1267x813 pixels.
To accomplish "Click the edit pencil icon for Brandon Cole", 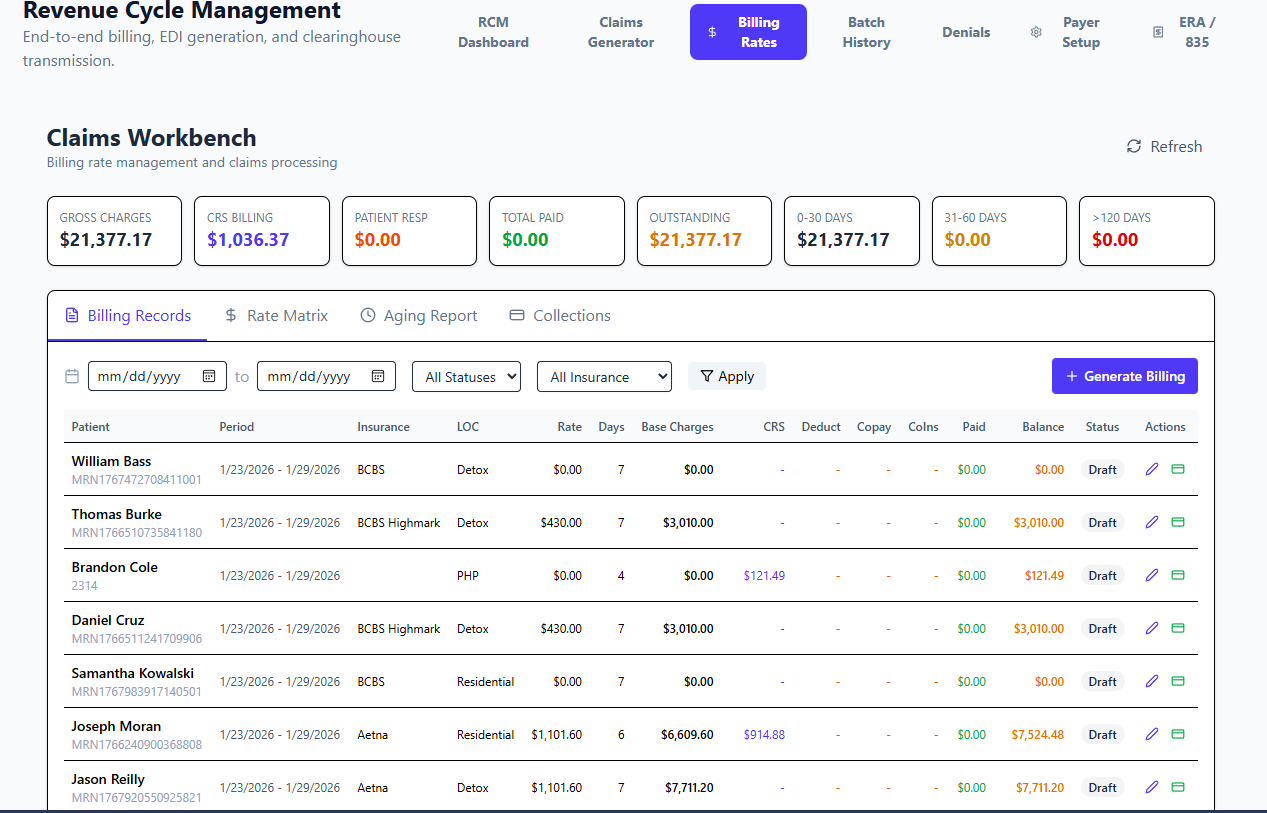I will pyautogui.click(x=1151, y=575).
